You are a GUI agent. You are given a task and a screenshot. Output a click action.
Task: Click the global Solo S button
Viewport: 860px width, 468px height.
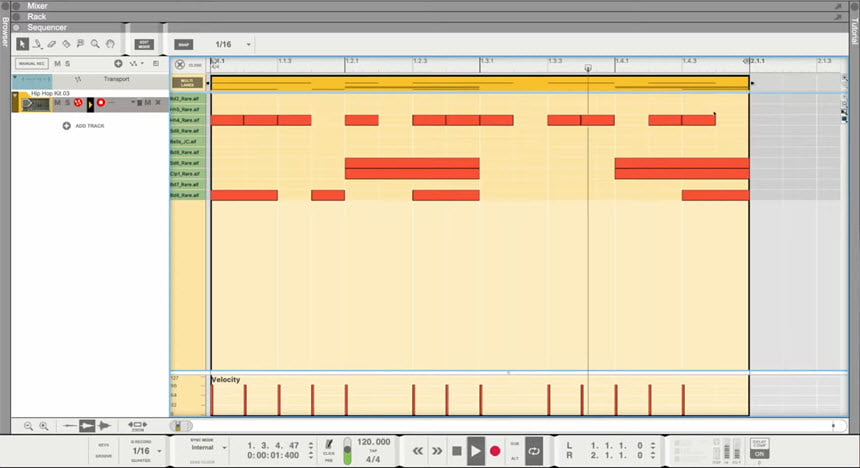pos(67,64)
